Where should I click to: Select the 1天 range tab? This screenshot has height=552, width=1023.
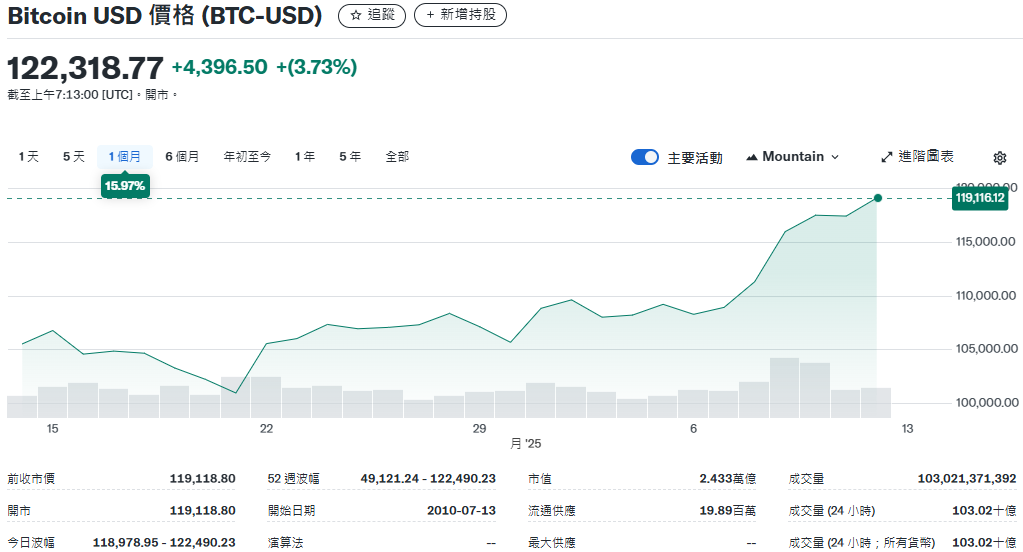coord(29,157)
